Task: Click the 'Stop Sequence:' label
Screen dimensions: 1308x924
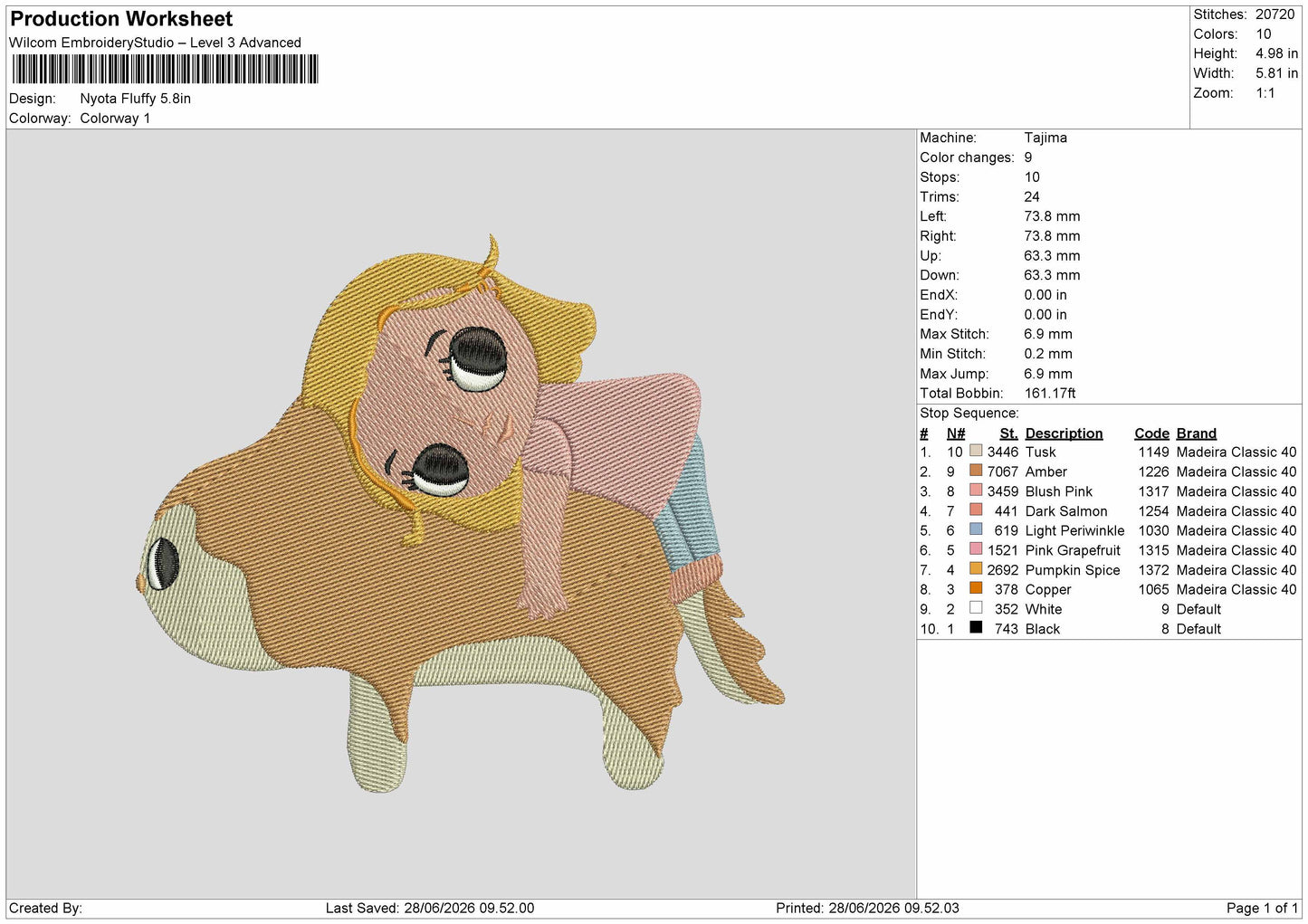Action: [969, 414]
